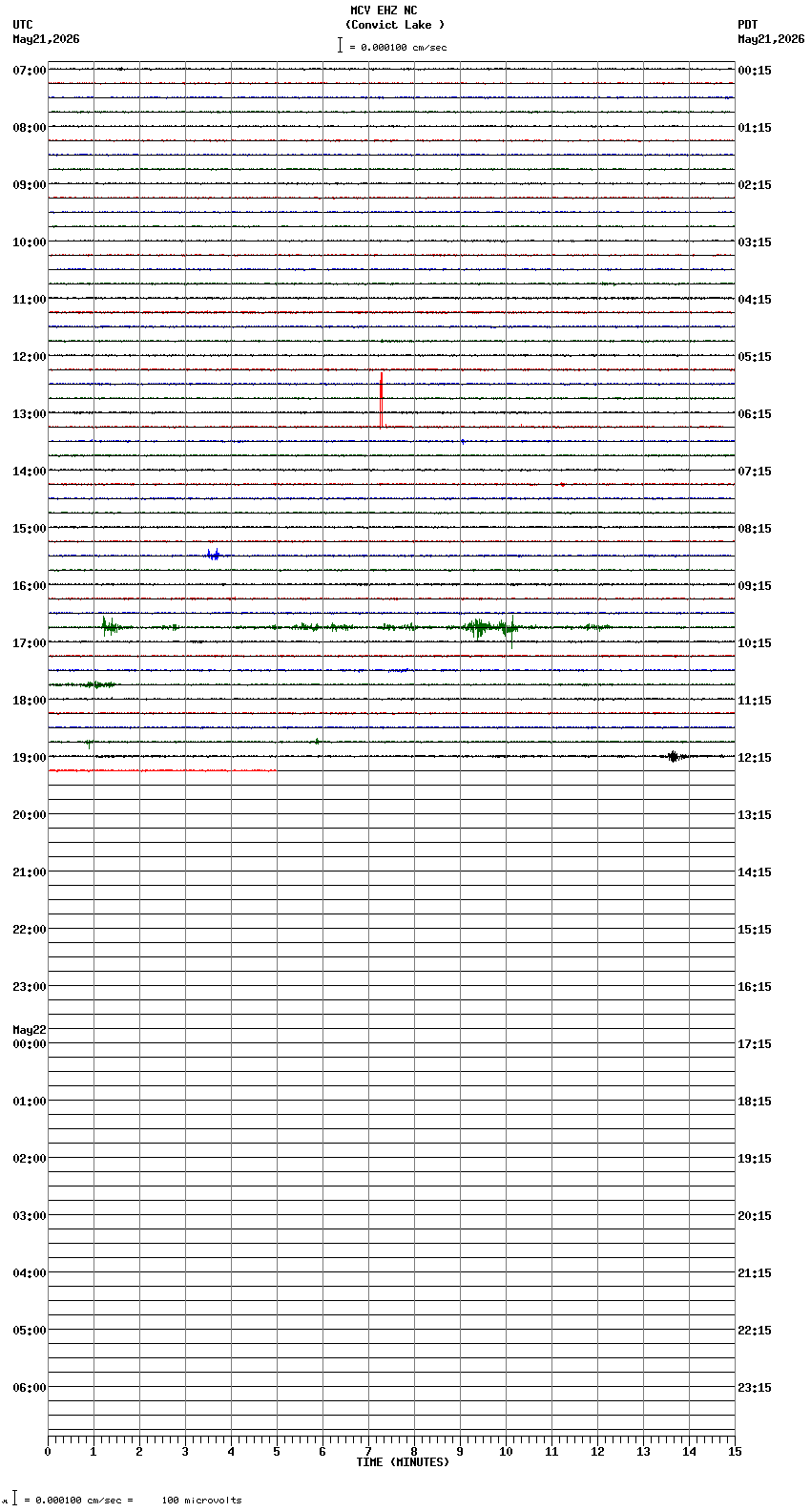Click the tall red spike near minute 7

pyautogui.click(x=382, y=399)
